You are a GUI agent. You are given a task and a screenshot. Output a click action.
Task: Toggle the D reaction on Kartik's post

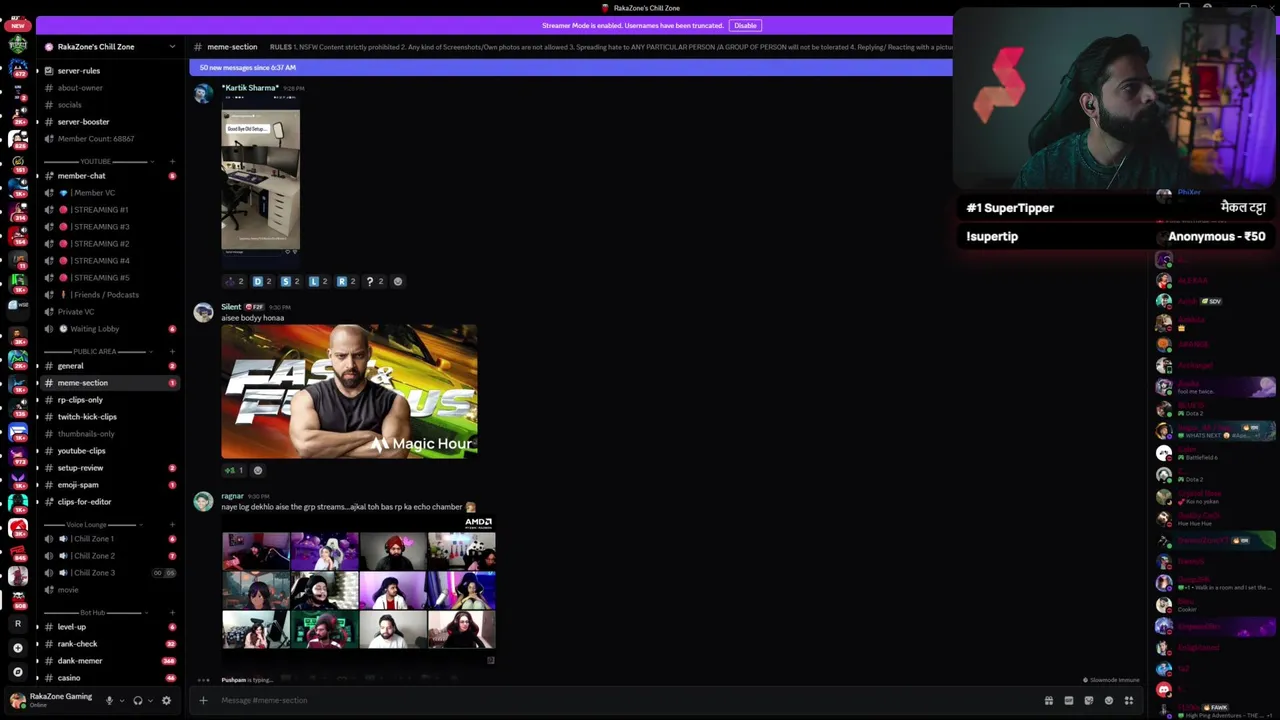click(x=262, y=282)
